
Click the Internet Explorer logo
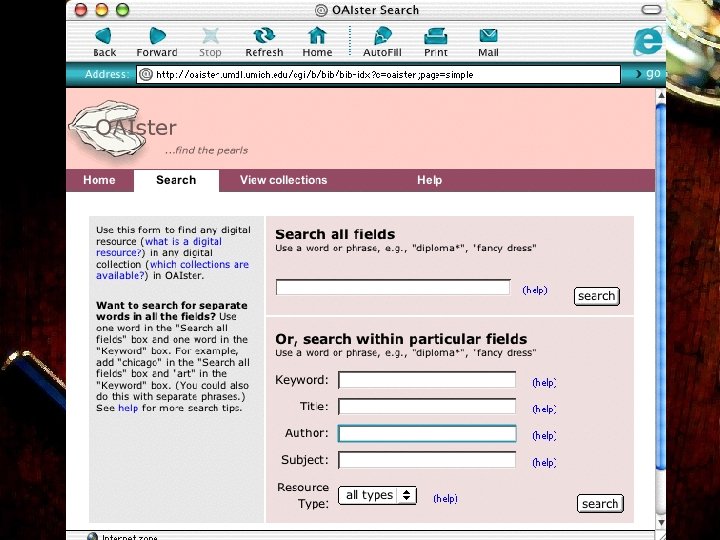648,41
